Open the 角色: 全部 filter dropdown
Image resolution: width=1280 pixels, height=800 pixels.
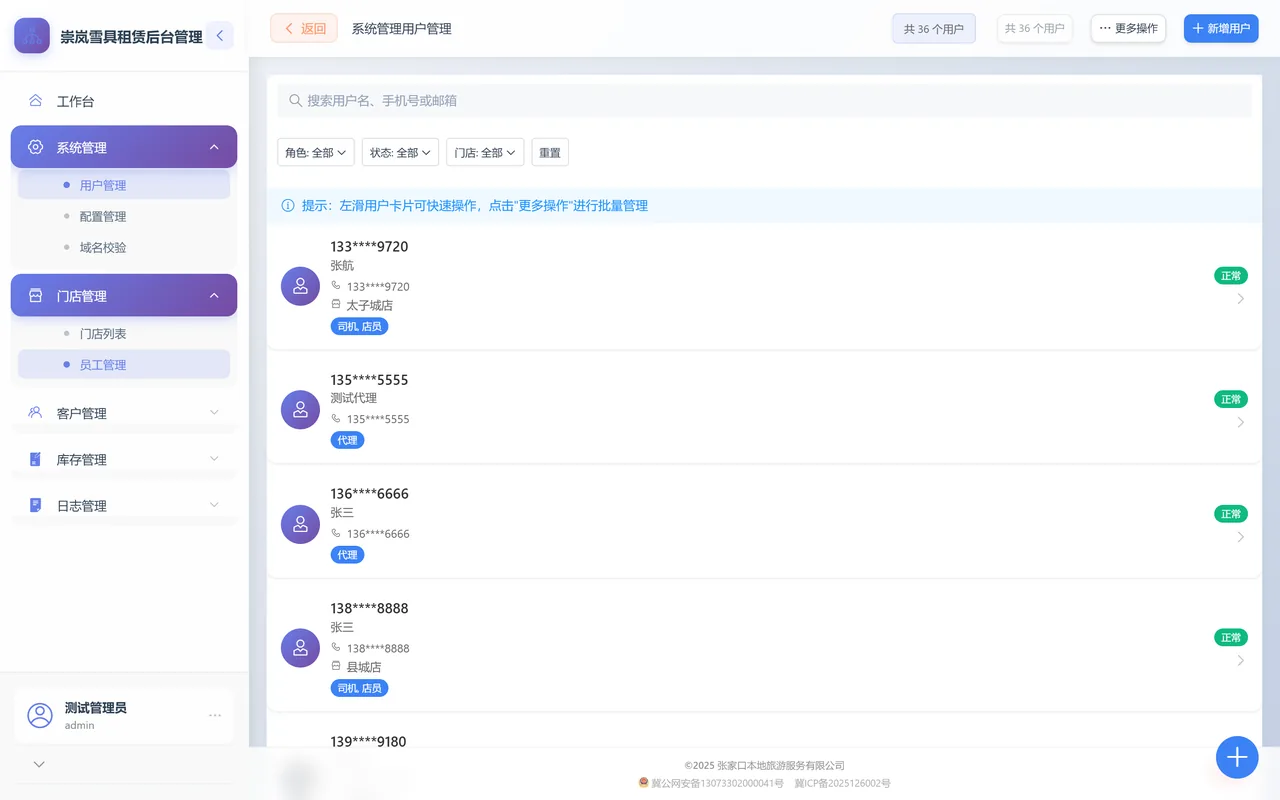click(x=316, y=152)
